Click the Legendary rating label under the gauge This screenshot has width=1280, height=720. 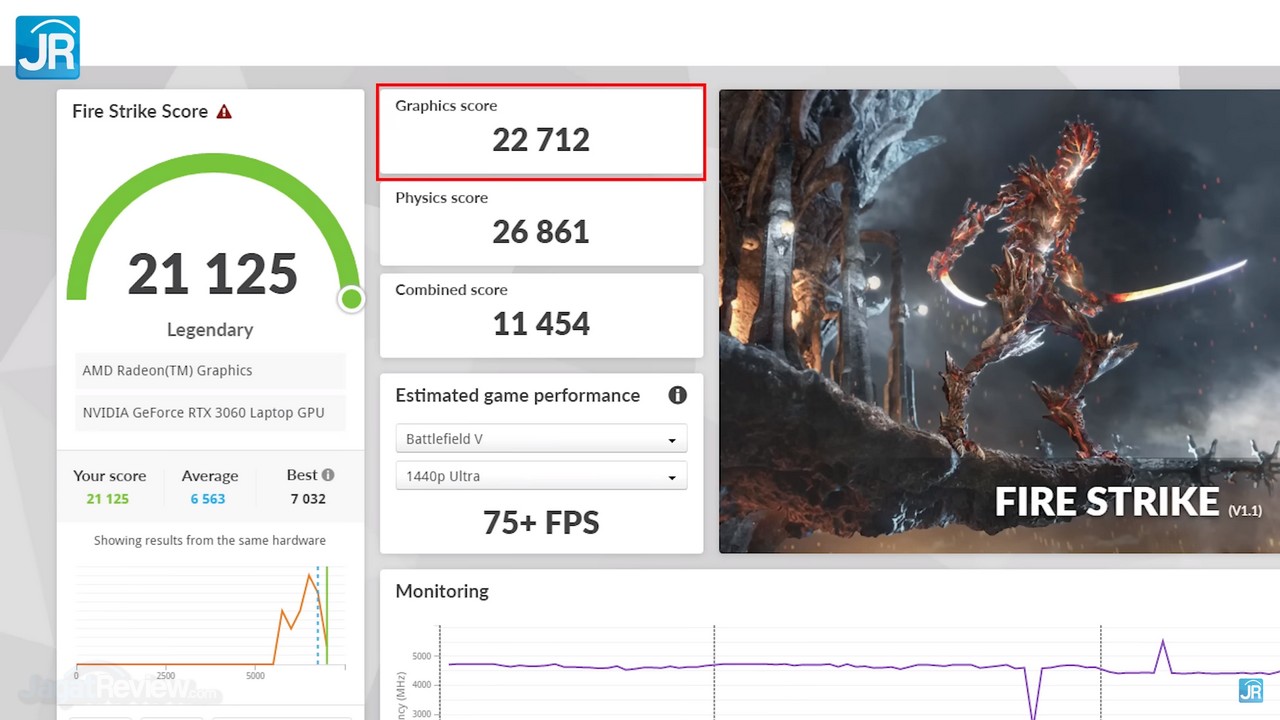tap(210, 330)
